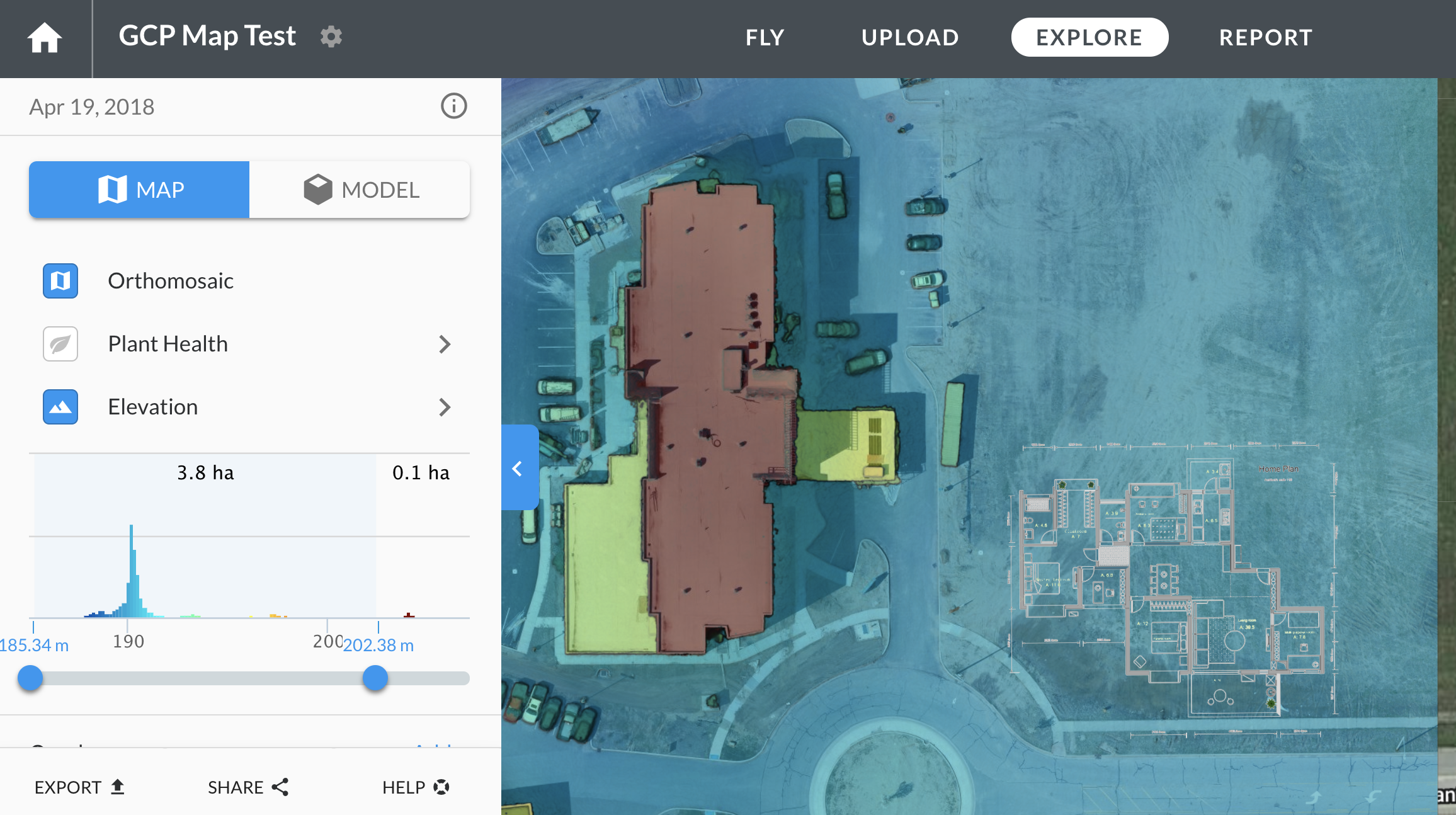Expand Elevation options chevron

pos(445,407)
